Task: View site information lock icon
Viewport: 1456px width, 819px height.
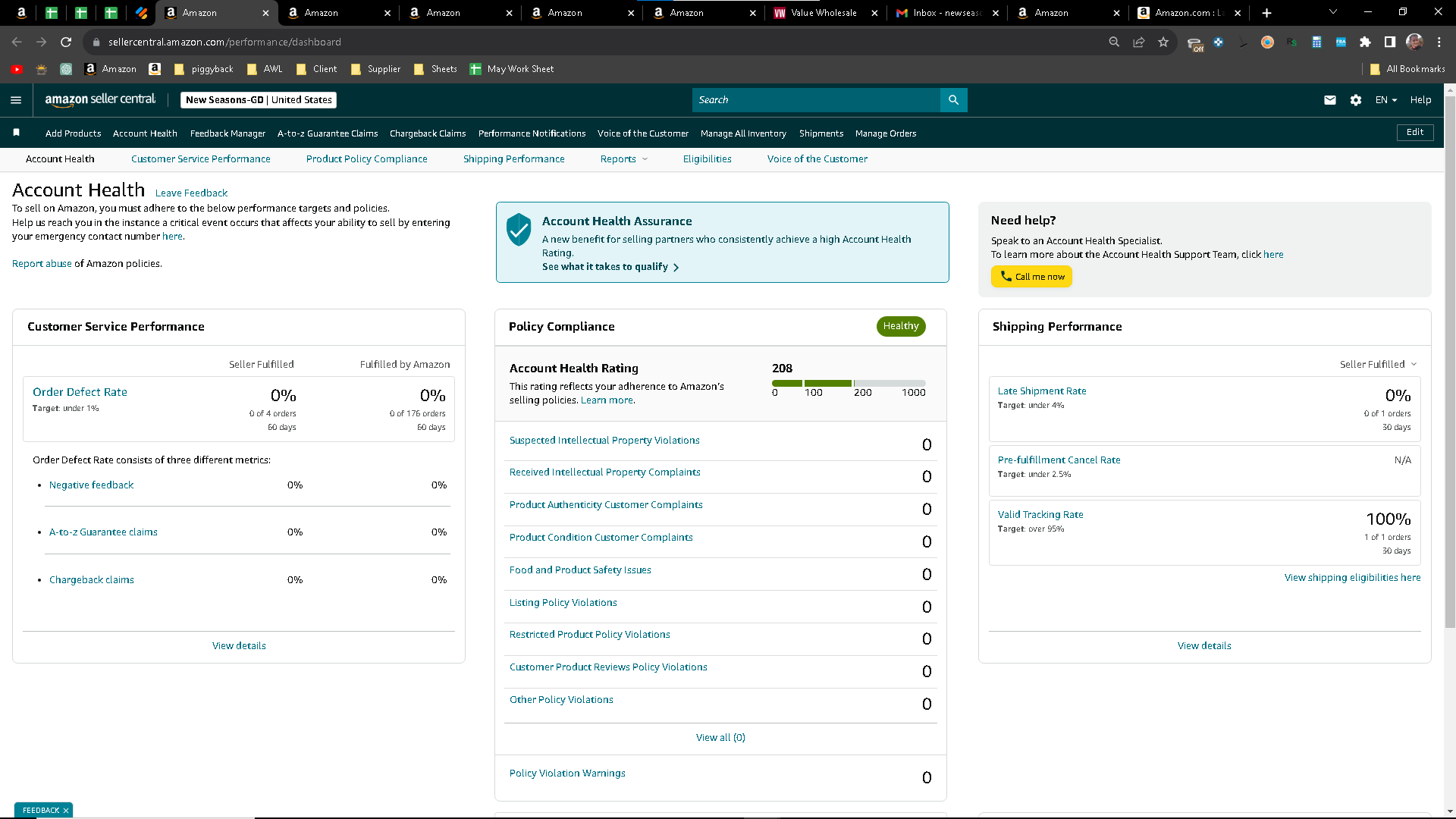Action: 96,42
